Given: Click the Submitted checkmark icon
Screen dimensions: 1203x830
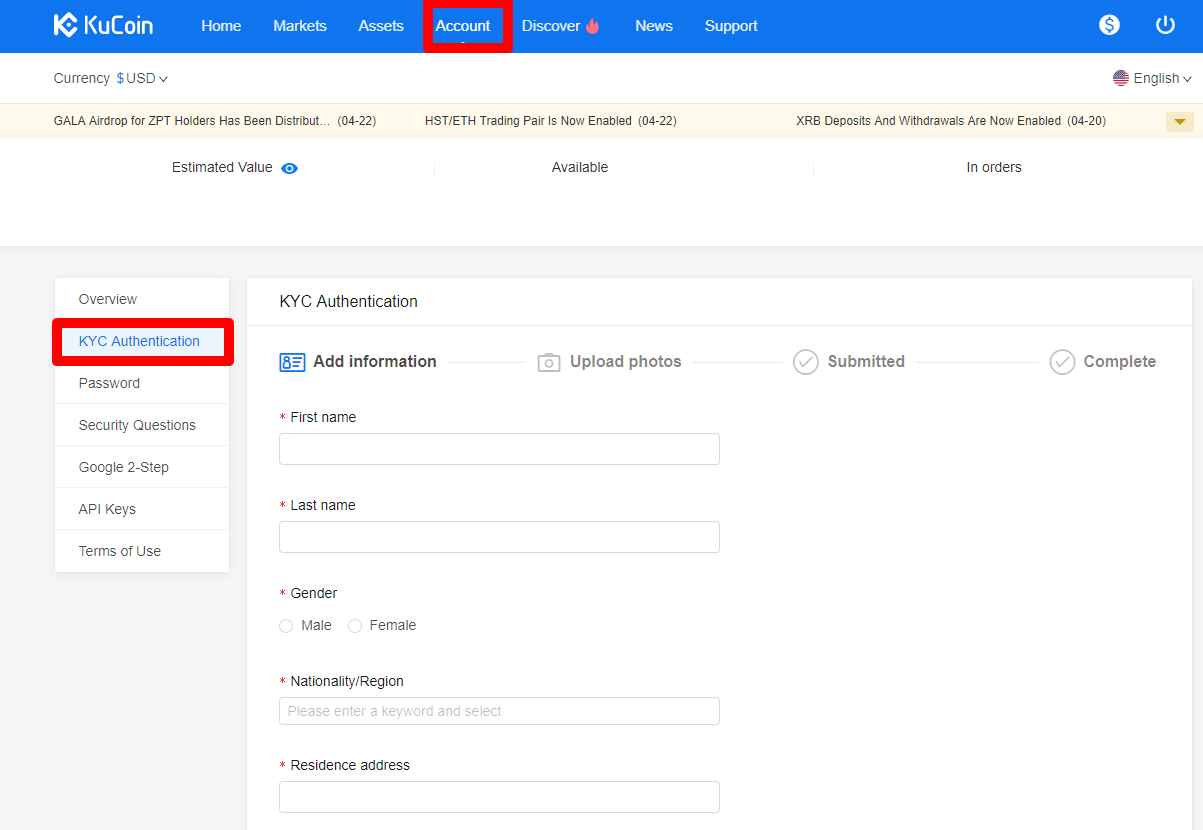Looking at the screenshot, I should (x=806, y=361).
